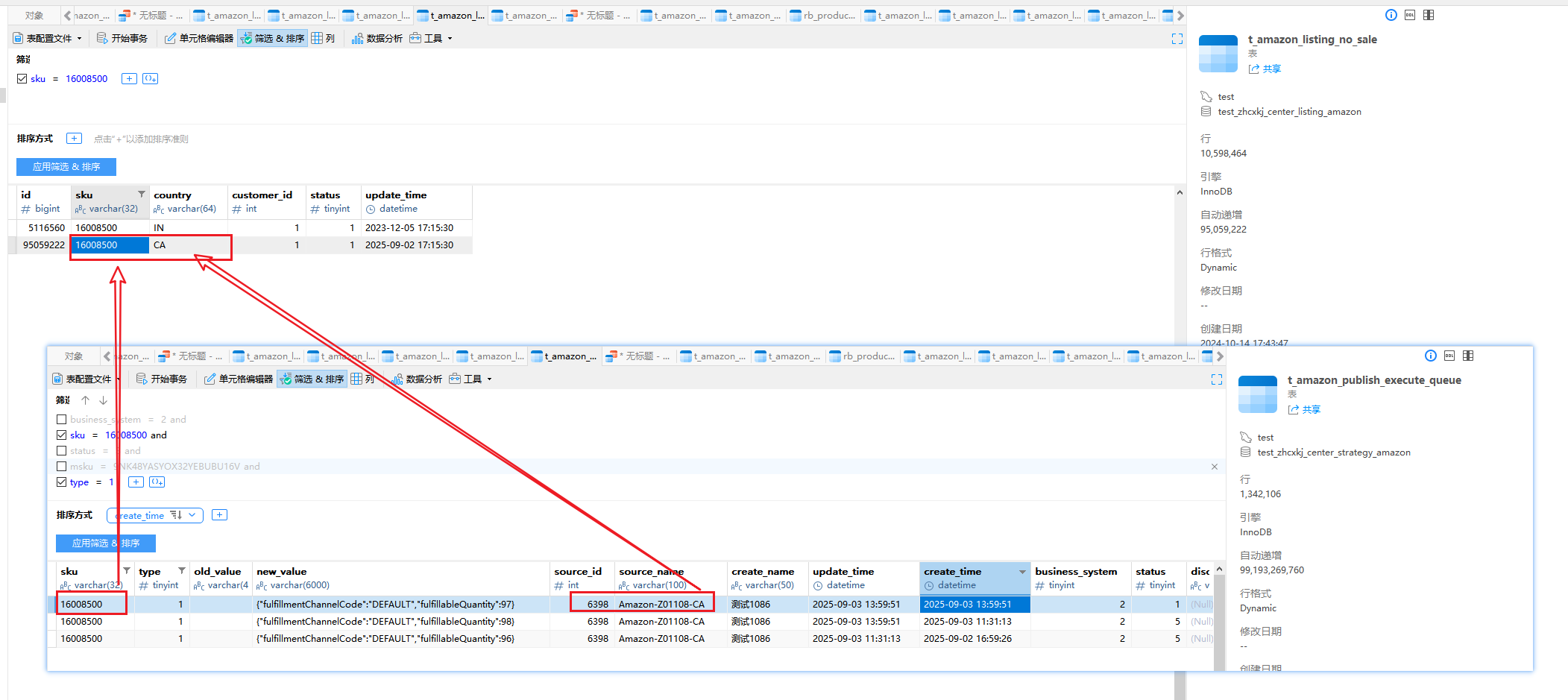Click the lower grid vertical scrollbar up arrow
This screenshot has width=1568, height=700.
(x=1219, y=570)
